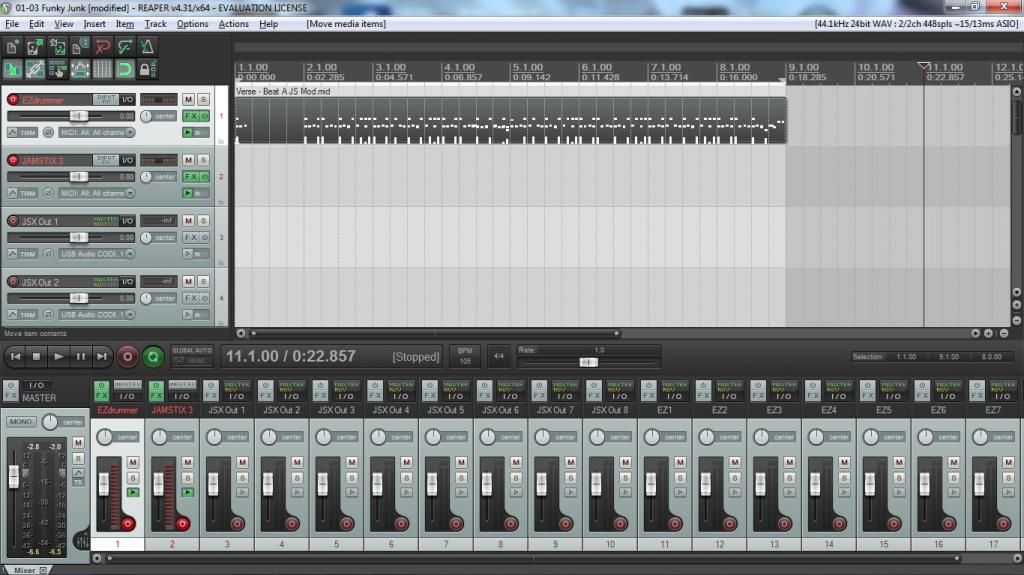Click the New Project toolbar icon

tap(12, 46)
